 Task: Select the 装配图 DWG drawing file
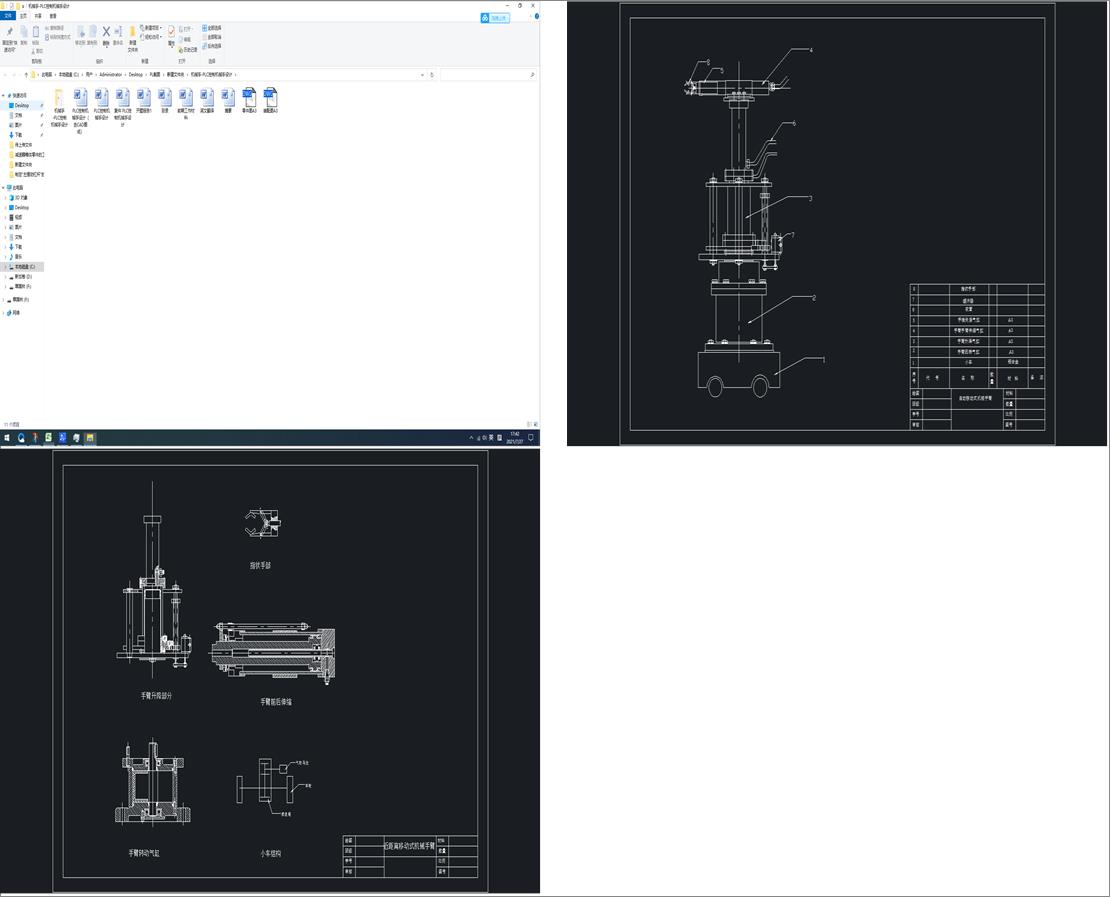(x=270, y=101)
